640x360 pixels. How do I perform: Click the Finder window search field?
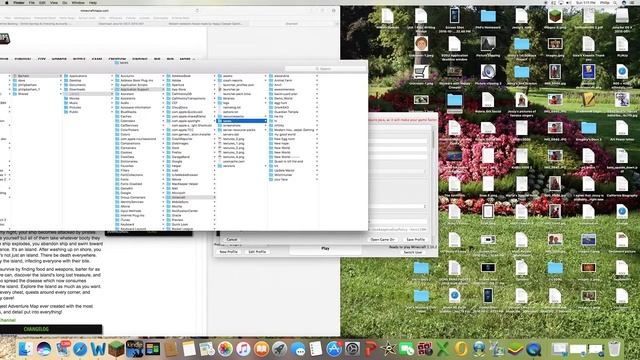(325, 69)
